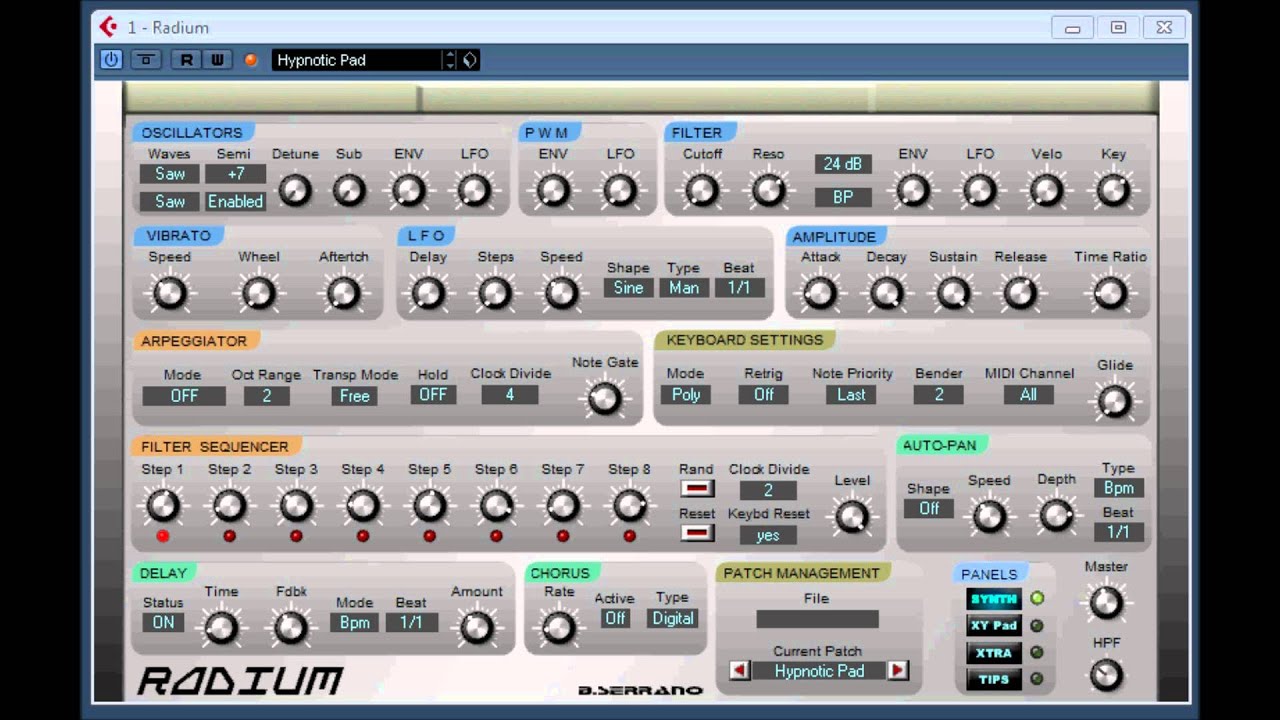Click the sequencer Rand button

pos(696,489)
